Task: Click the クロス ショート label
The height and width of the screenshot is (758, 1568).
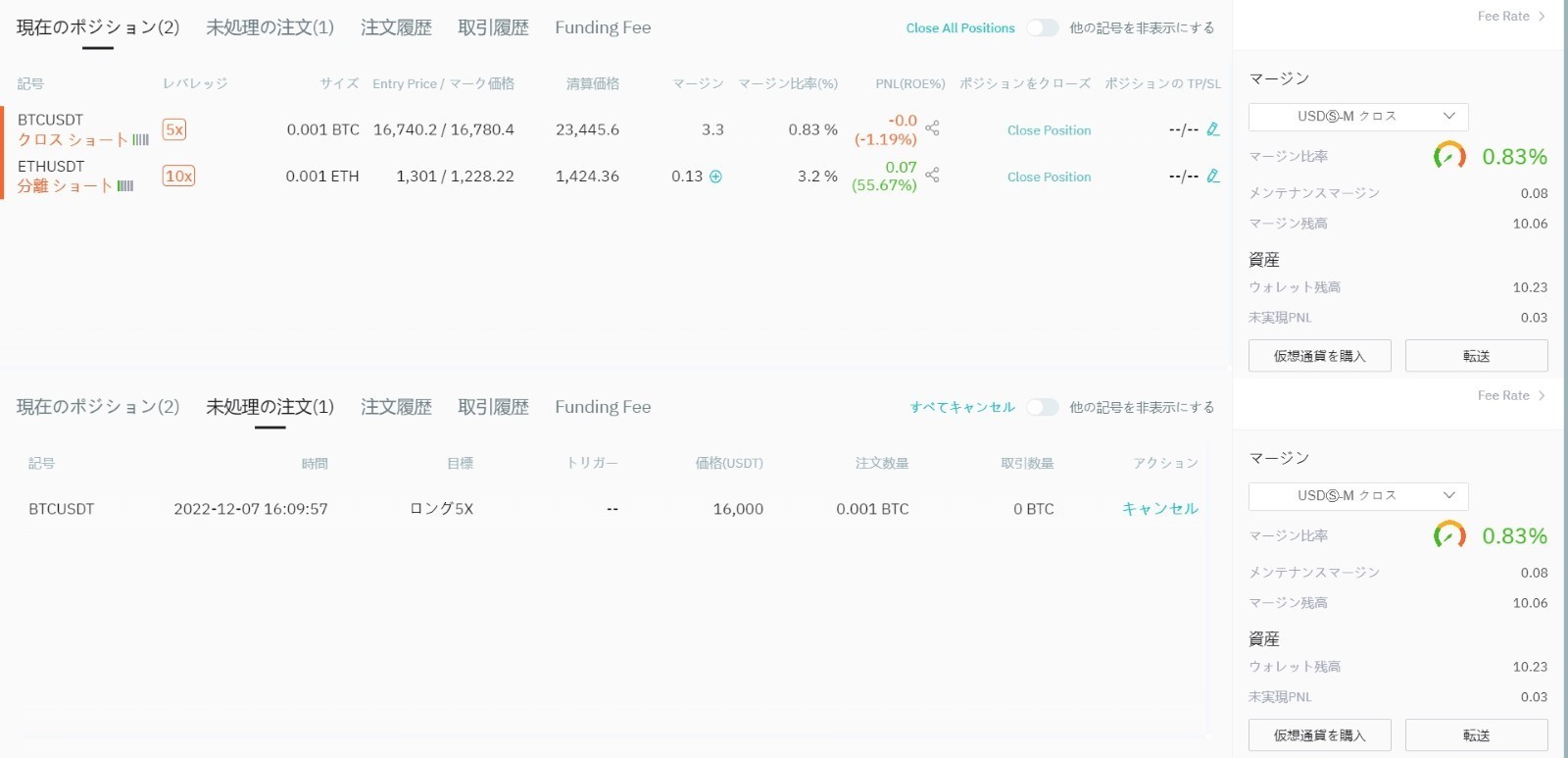Action: 73,140
